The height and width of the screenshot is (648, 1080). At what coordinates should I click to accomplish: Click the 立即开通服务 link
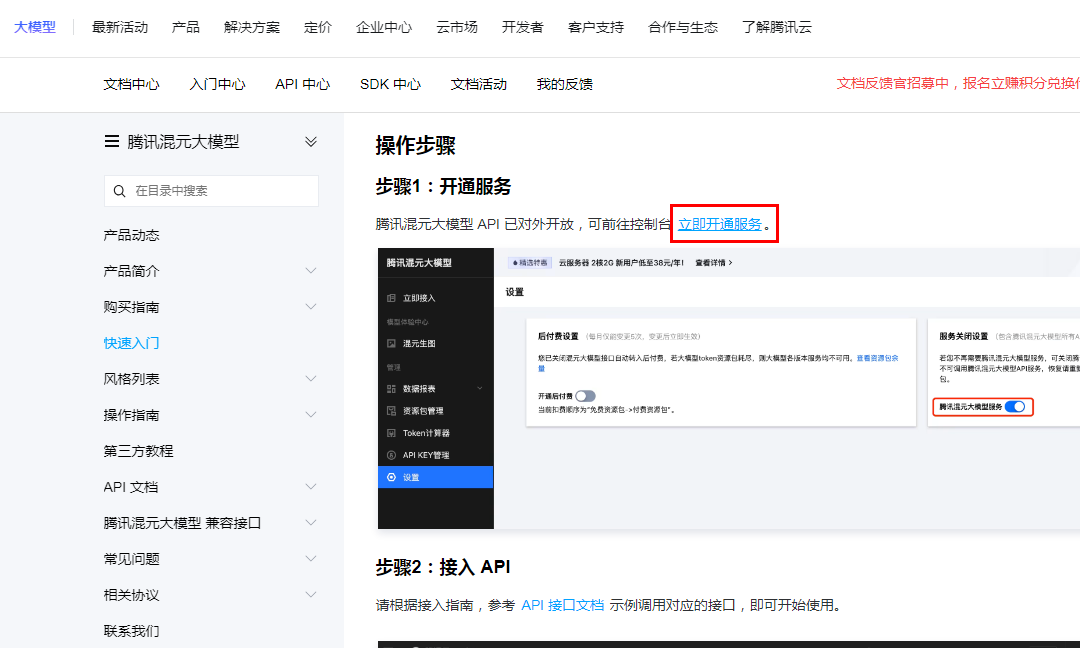720,224
